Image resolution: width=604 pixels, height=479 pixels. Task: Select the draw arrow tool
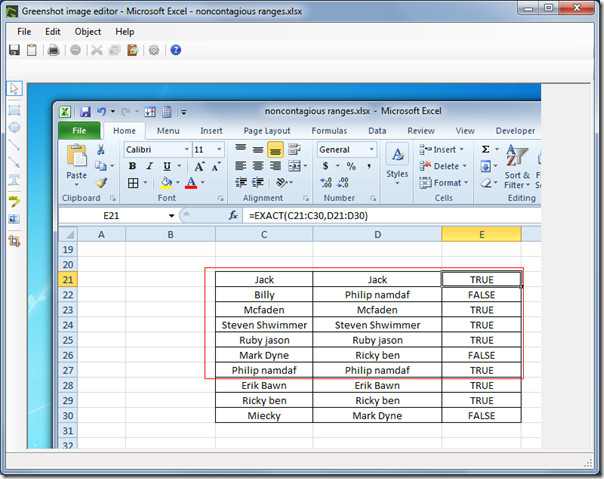pos(14,162)
